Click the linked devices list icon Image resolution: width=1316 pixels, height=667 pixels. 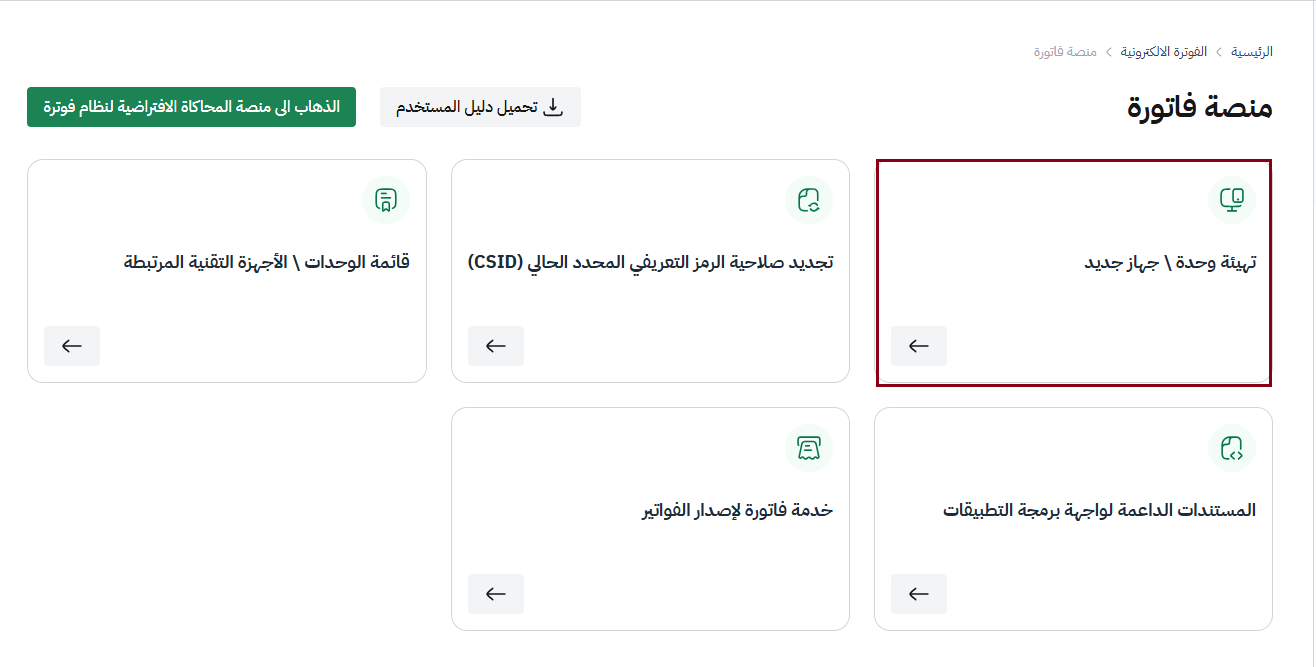pos(386,199)
